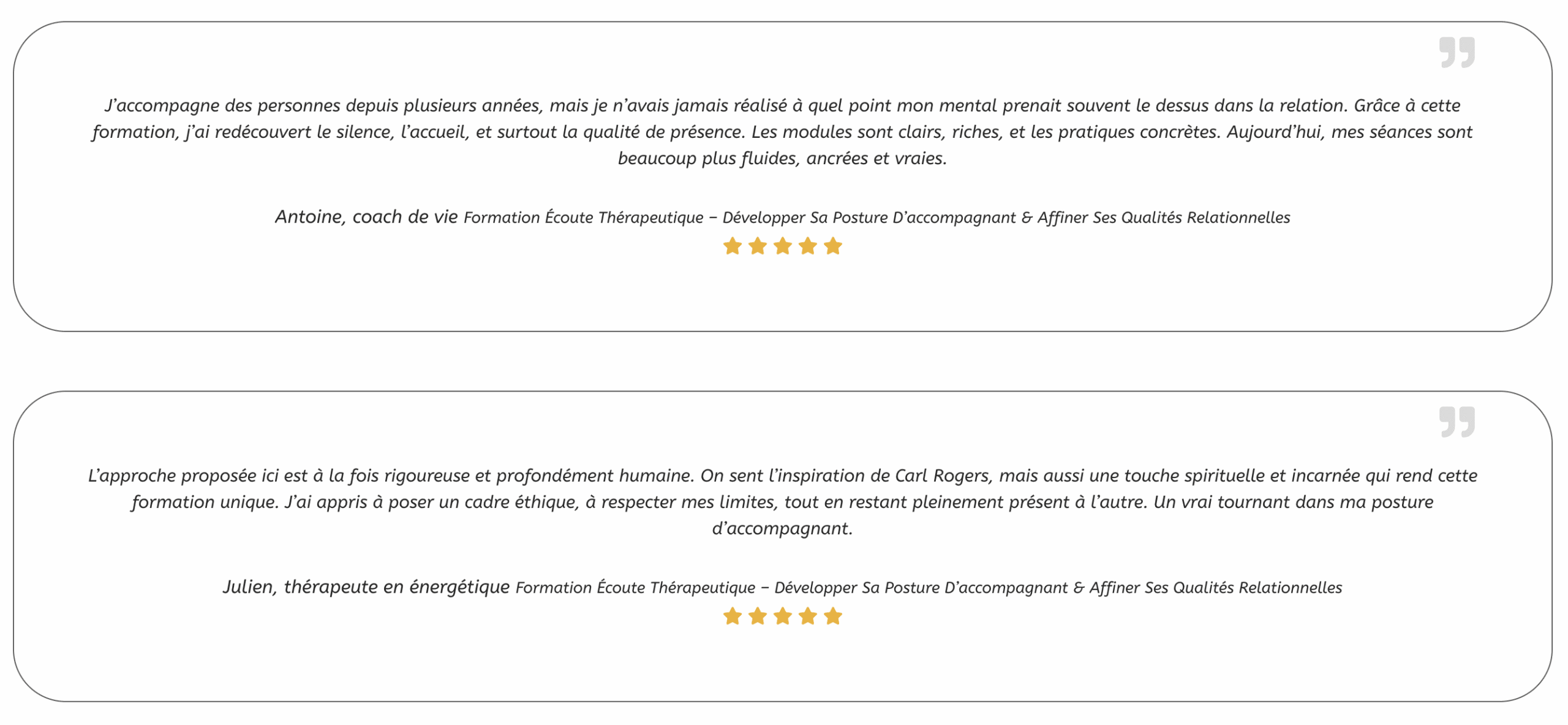
Task: Click the third star under Antoine's review
Action: [x=783, y=246]
